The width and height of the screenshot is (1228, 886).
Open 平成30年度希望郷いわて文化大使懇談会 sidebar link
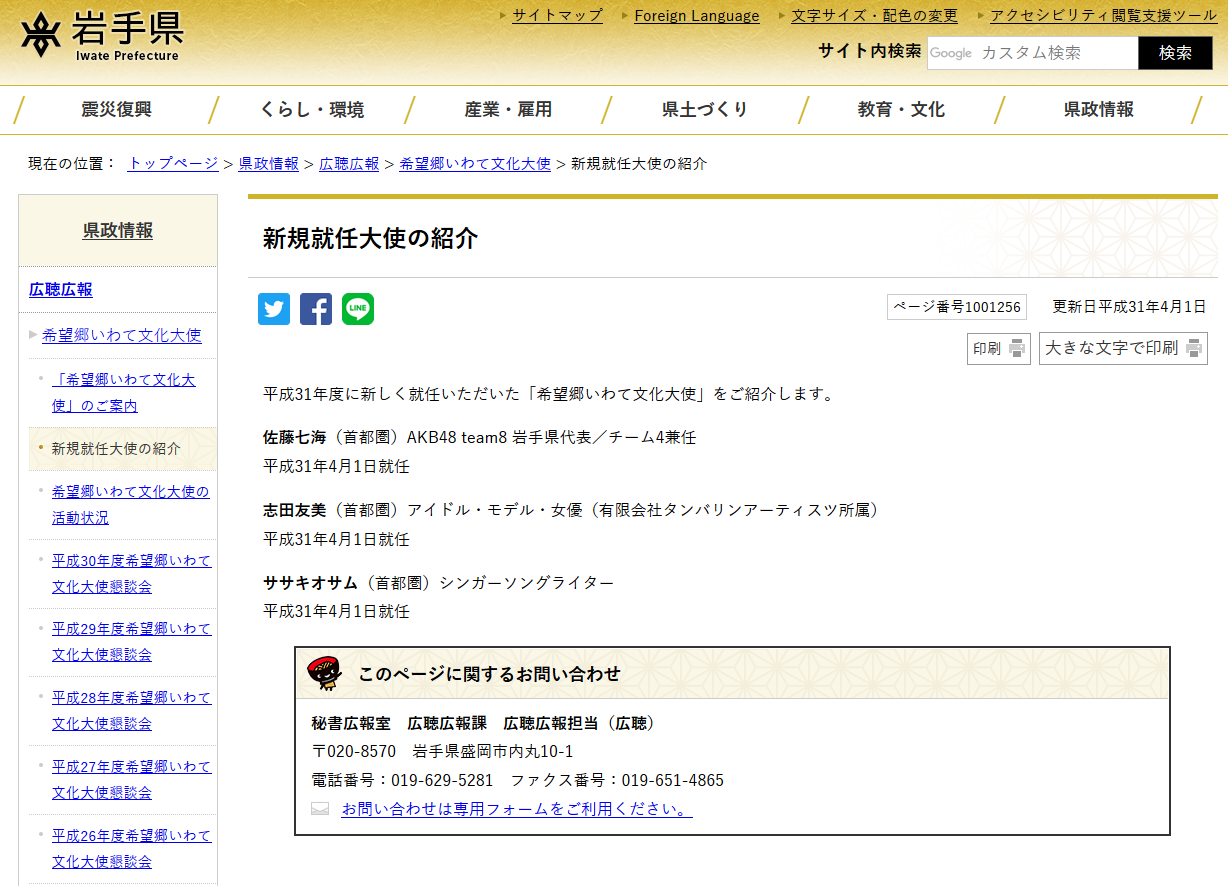(x=131, y=573)
